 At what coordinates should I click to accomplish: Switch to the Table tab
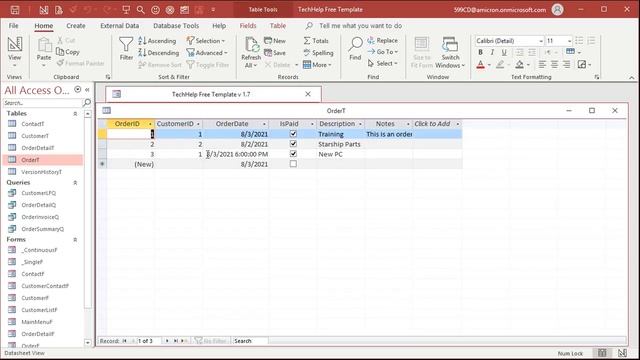point(278,26)
